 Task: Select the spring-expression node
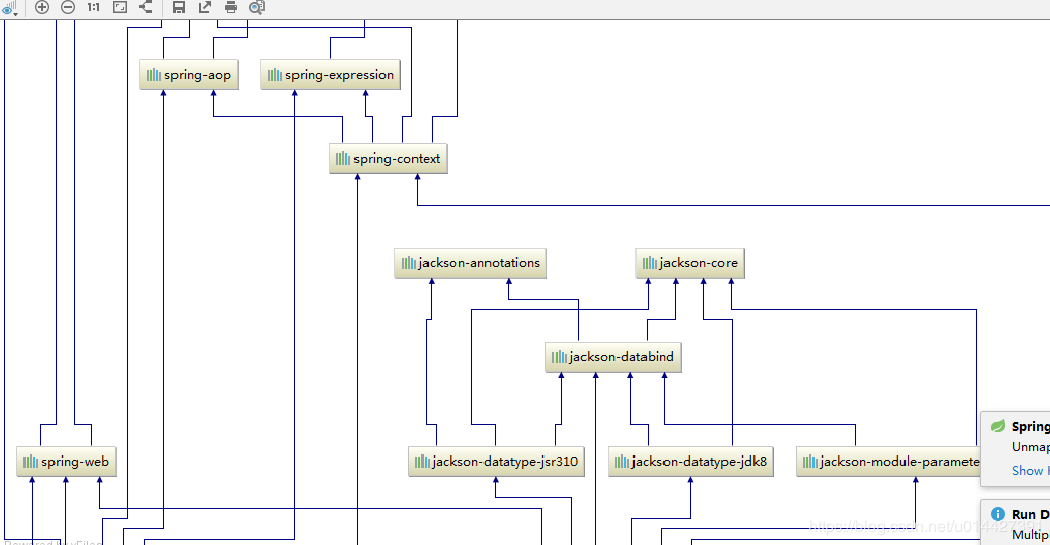coord(330,75)
